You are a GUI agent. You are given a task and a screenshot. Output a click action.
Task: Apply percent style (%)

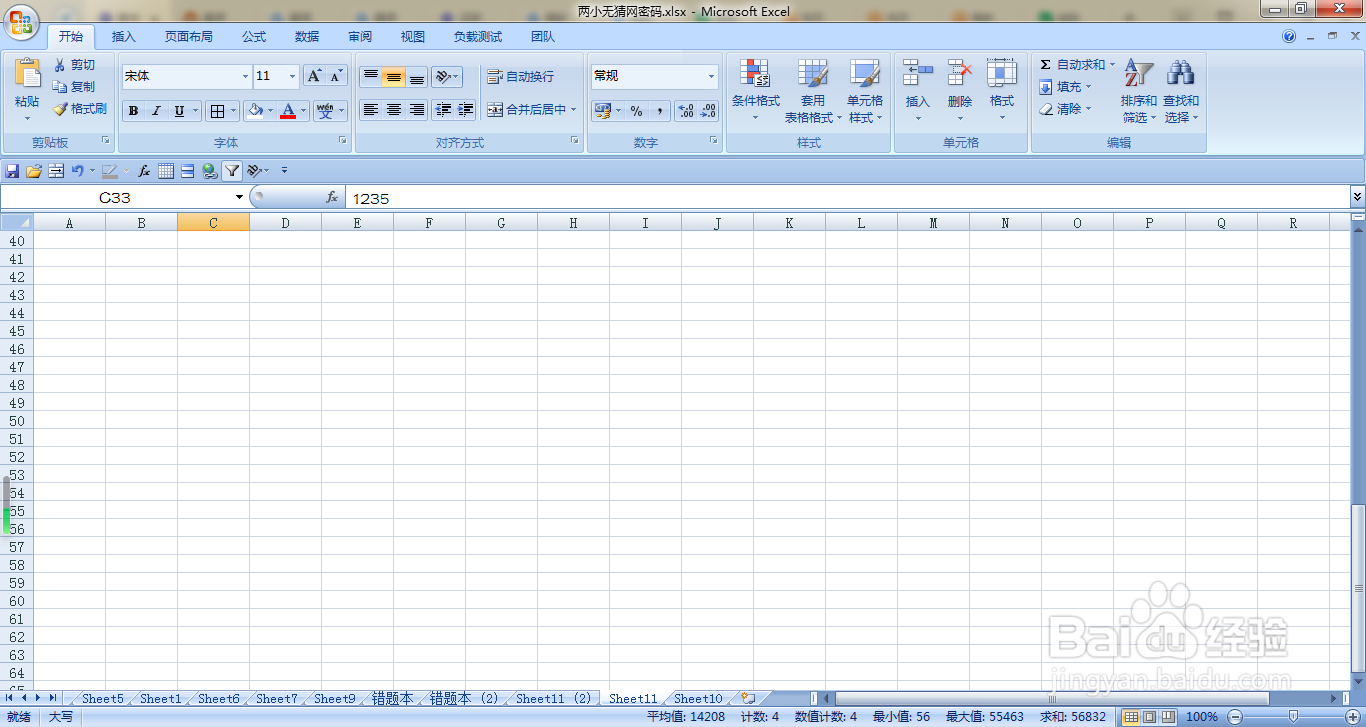click(x=636, y=111)
